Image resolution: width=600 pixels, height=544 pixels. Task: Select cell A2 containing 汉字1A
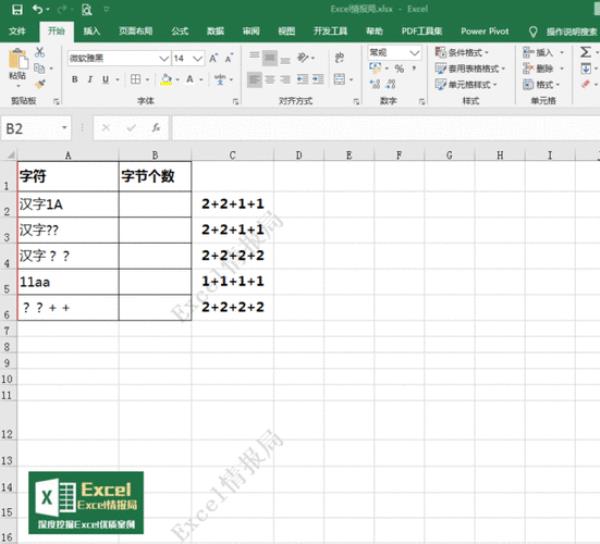tap(68, 204)
